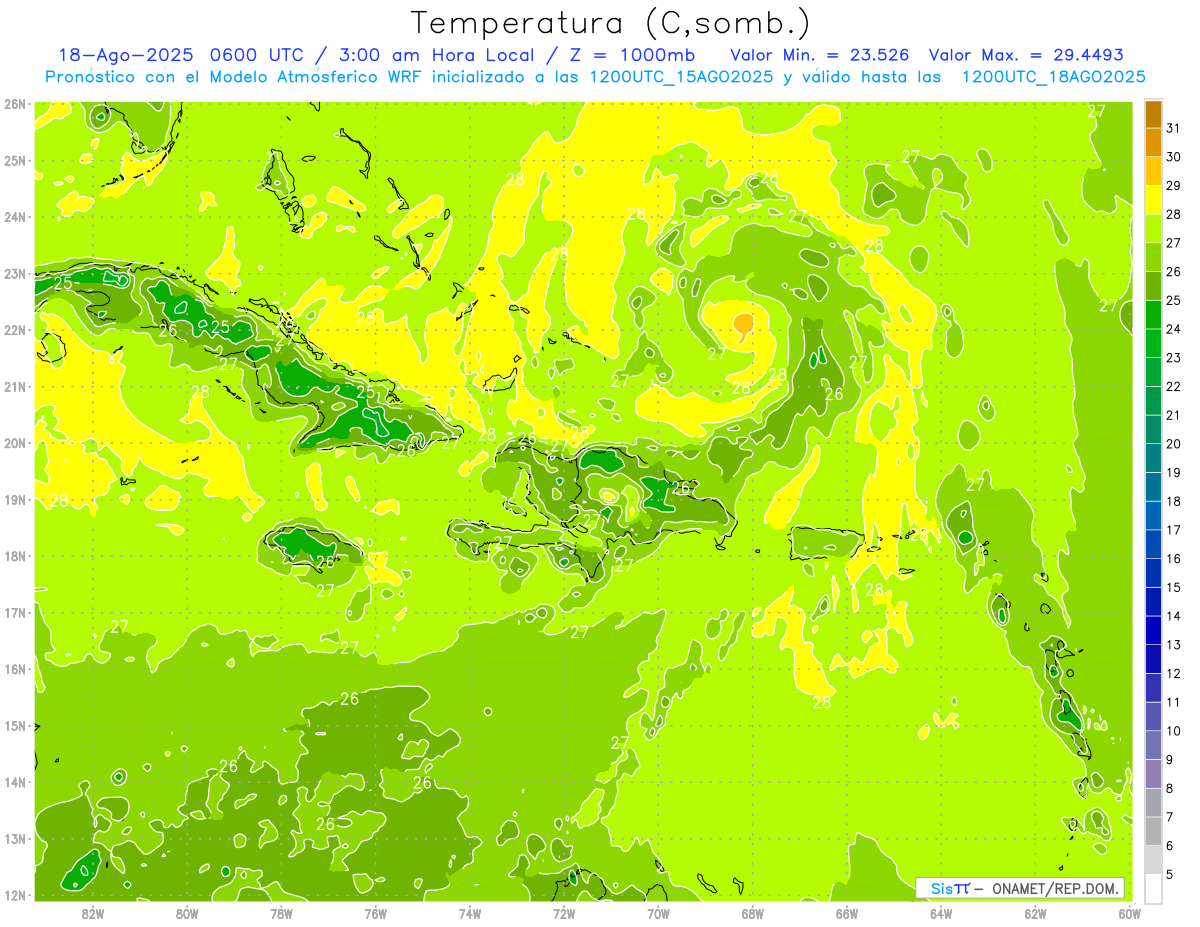Click the 15N latitude axis label
The height and width of the screenshot is (927, 1200).
(15, 725)
